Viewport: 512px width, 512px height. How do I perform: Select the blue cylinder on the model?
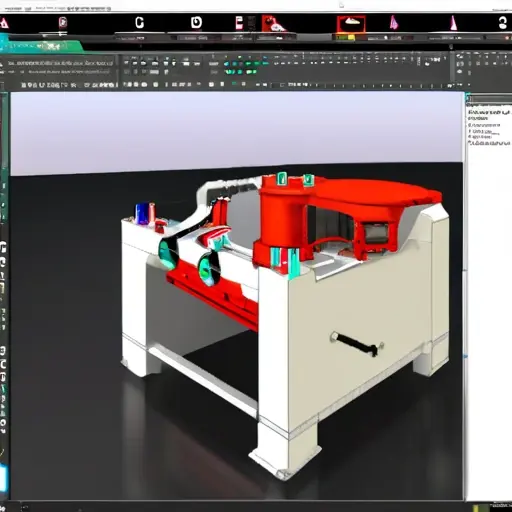[141, 214]
